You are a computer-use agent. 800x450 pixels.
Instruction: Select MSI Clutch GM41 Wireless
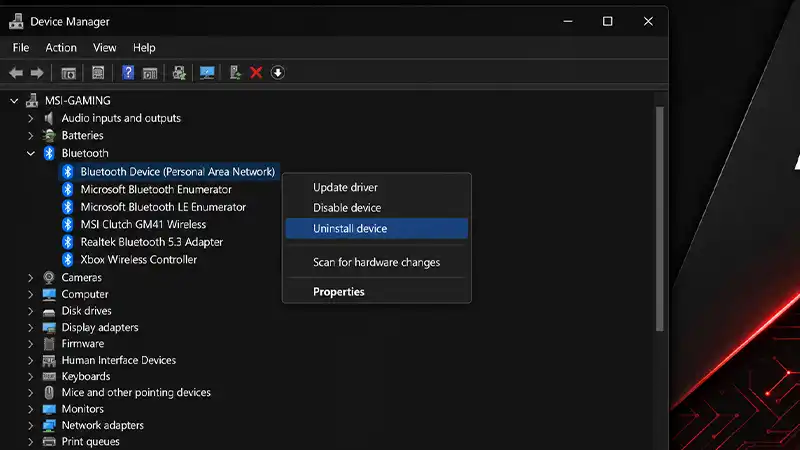coord(143,224)
